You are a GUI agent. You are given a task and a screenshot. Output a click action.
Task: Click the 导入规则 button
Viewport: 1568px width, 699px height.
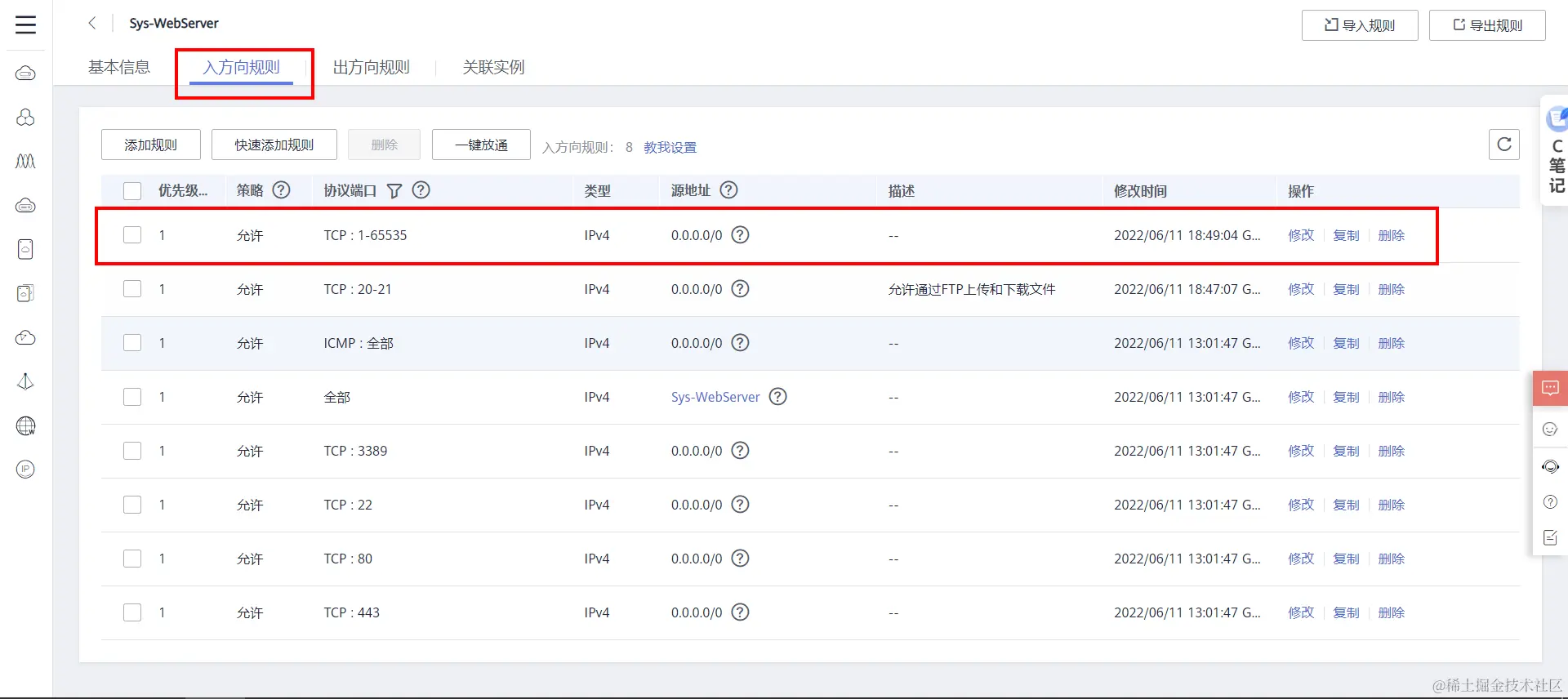click(1360, 25)
